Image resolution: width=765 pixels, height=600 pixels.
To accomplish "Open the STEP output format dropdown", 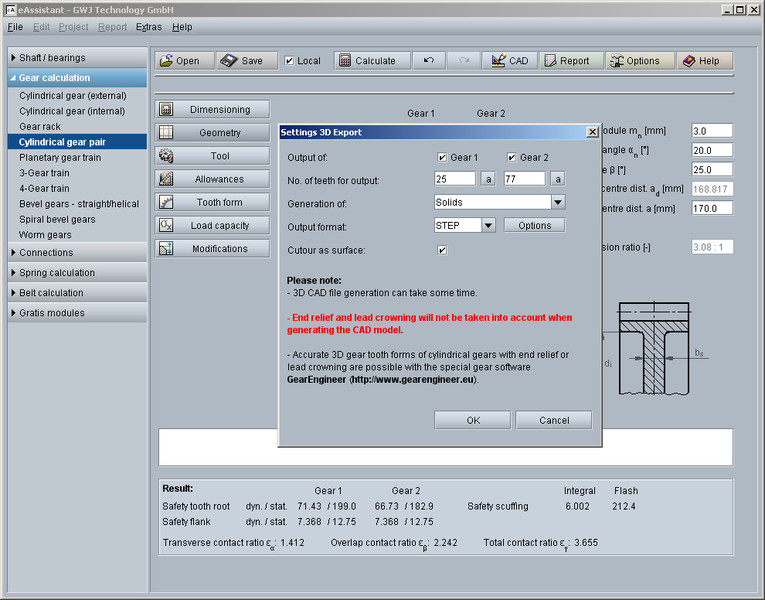I will pos(488,225).
